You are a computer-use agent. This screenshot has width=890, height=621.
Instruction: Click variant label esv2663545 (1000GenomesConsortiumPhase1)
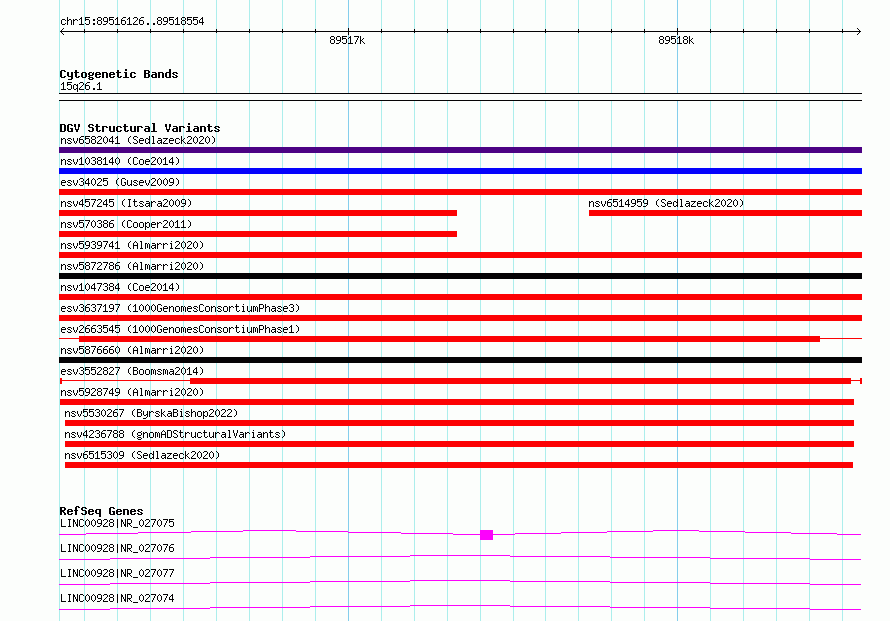pyautogui.click(x=180, y=329)
